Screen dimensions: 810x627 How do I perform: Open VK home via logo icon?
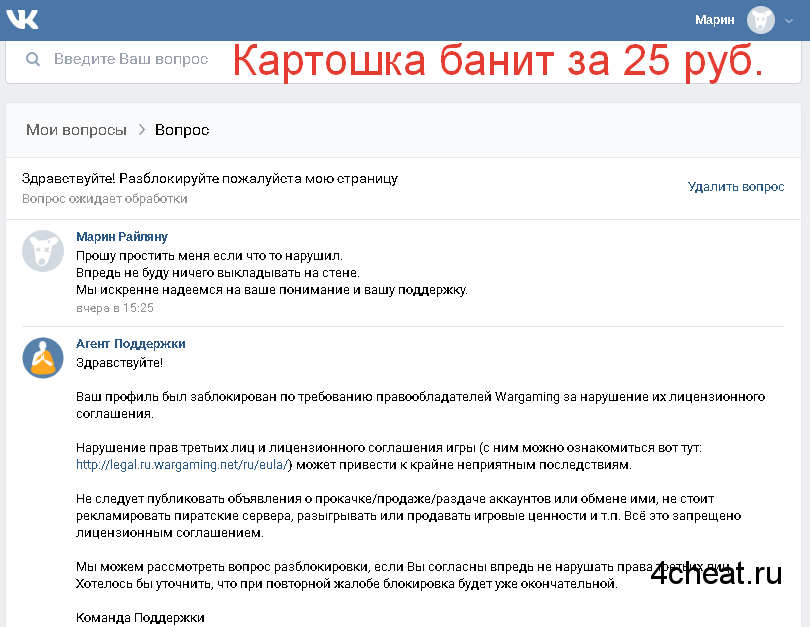[22, 20]
